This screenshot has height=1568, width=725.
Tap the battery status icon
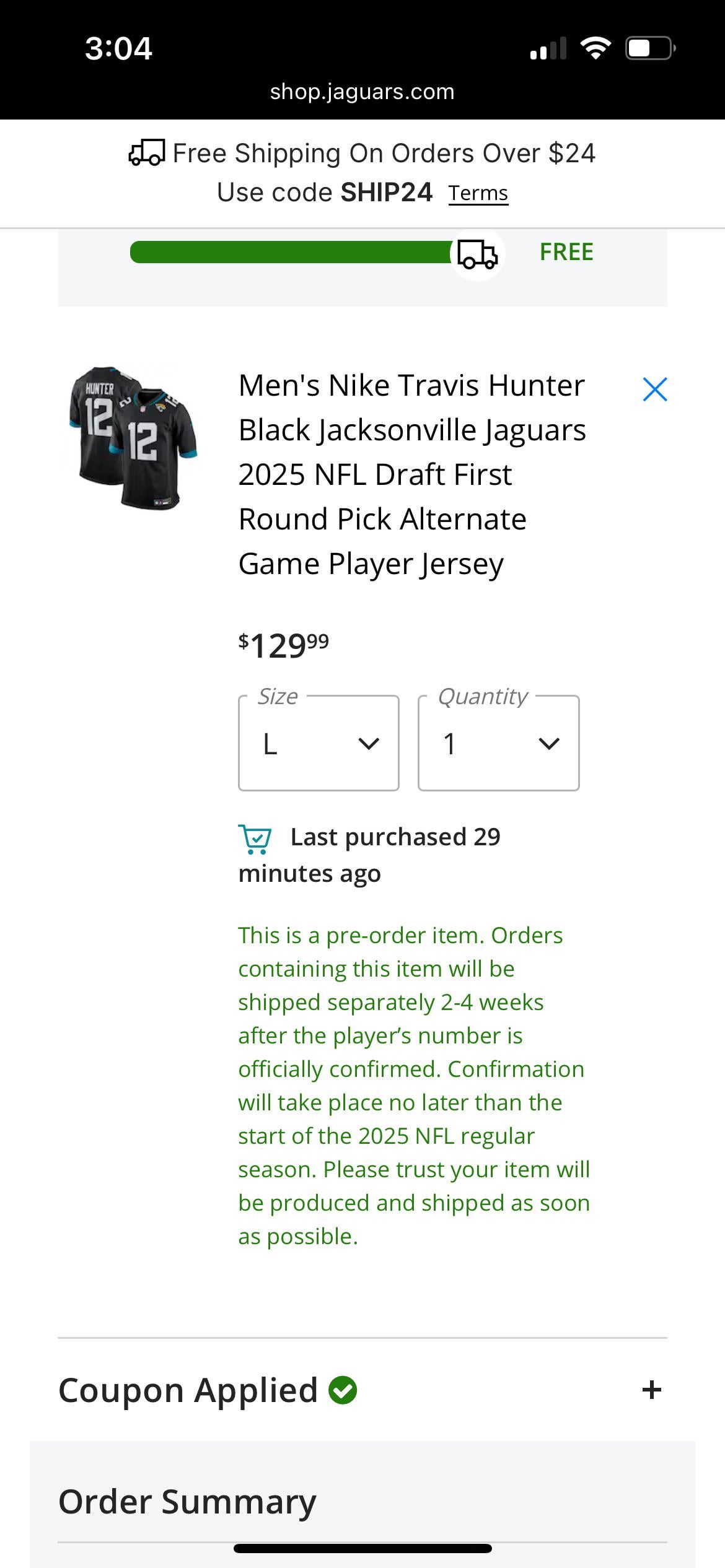[649, 48]
